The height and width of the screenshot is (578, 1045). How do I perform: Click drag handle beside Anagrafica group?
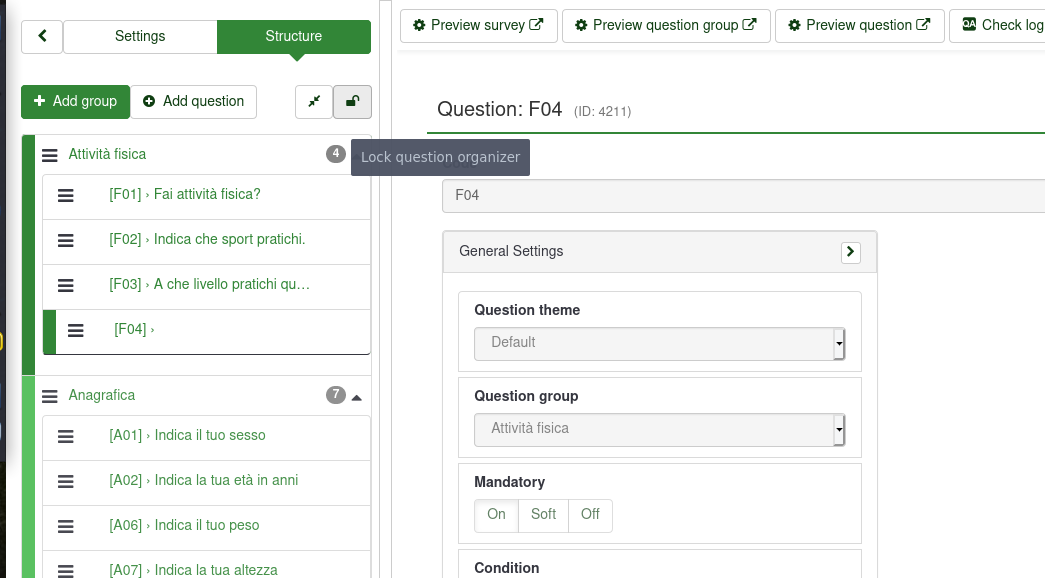(50, 396)
